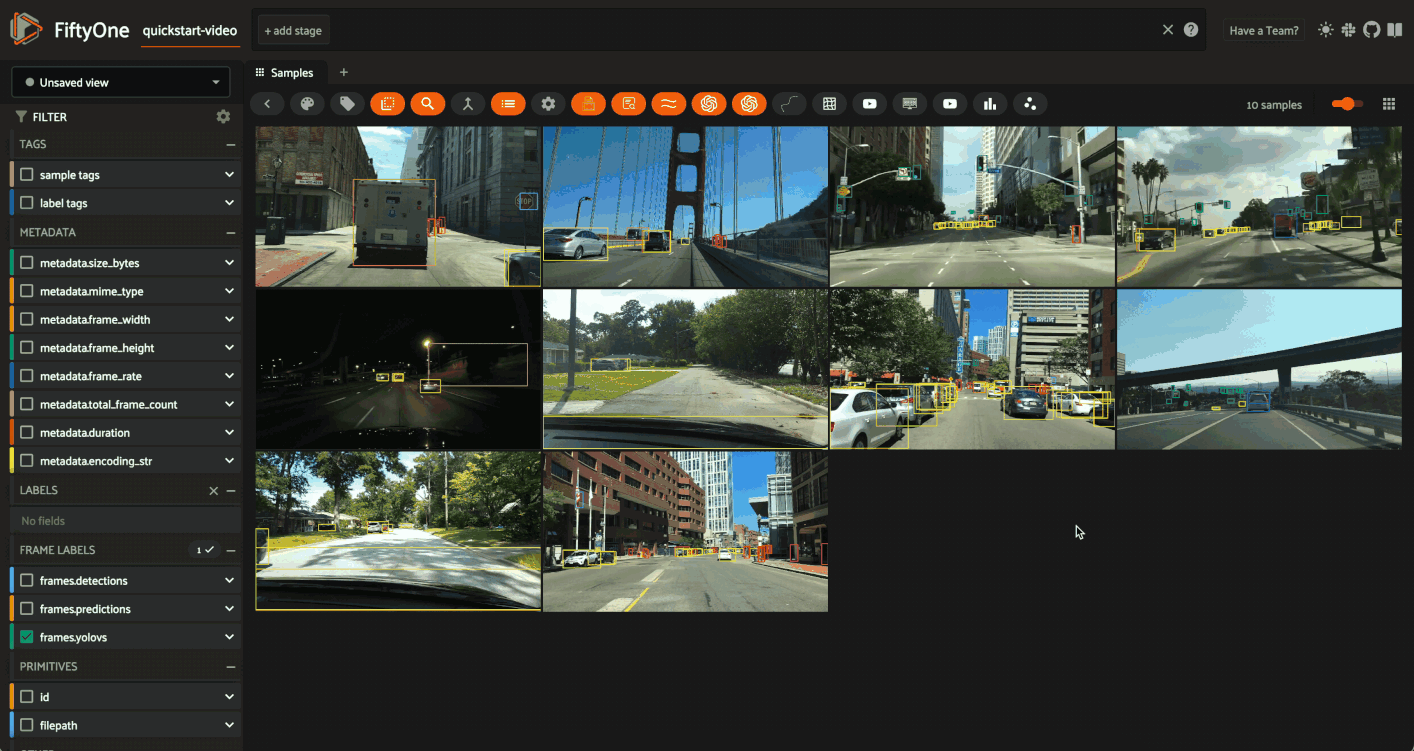The image size is (1414, 751).
Task: Adjust the grid zoom slider
Action: (1347, 104)
